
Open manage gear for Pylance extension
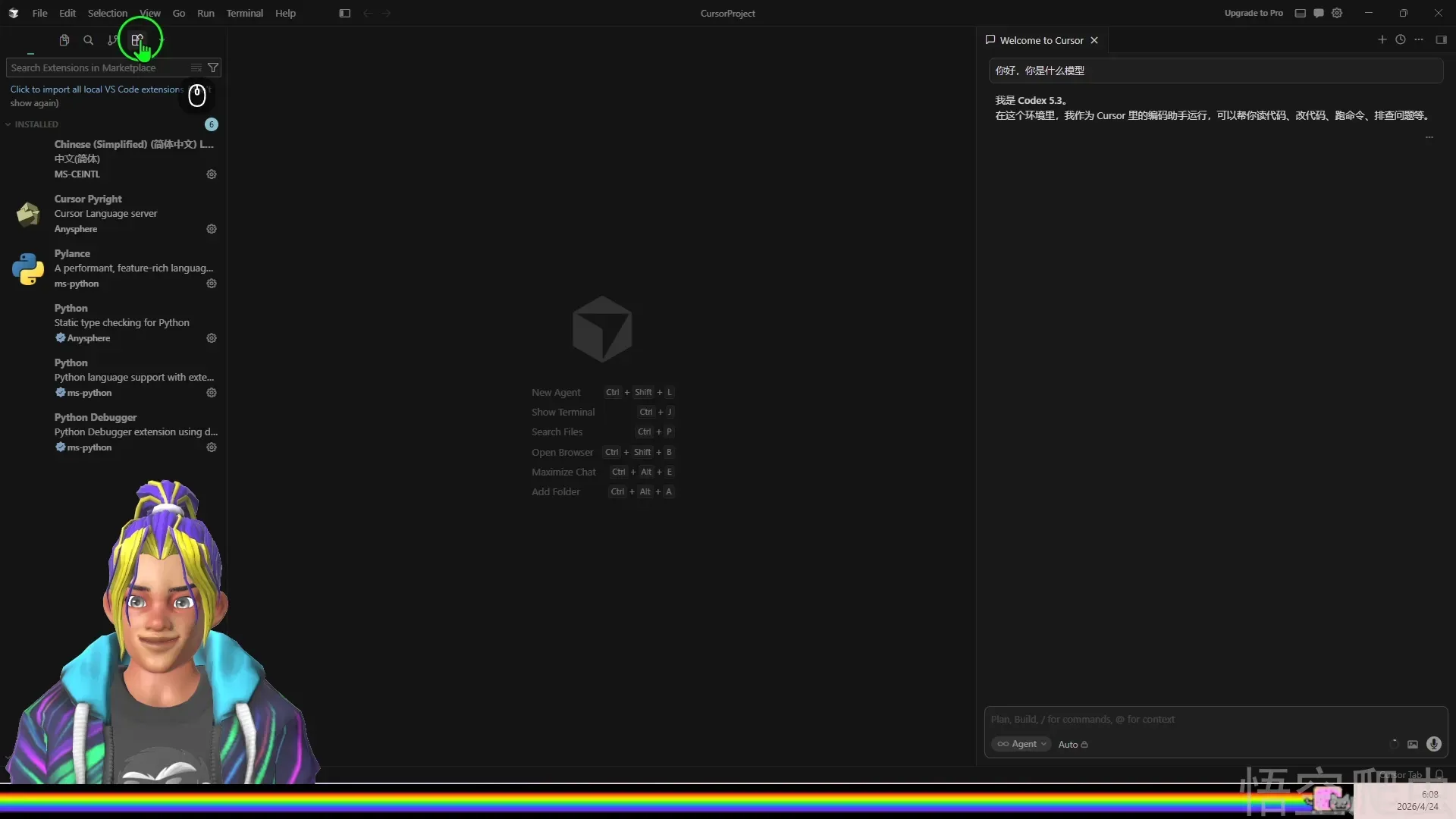click(212, 284)
